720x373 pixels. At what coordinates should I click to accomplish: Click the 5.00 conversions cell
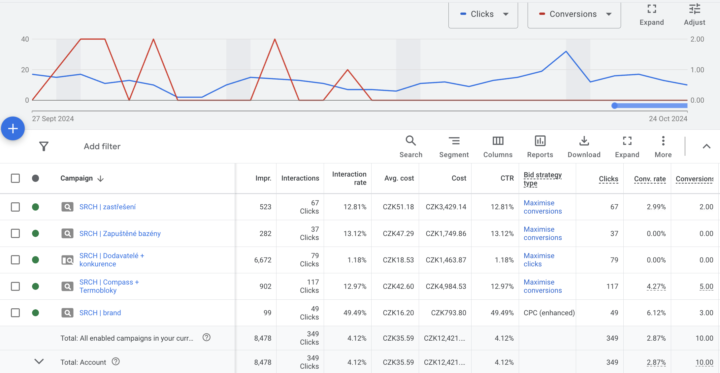706,287
